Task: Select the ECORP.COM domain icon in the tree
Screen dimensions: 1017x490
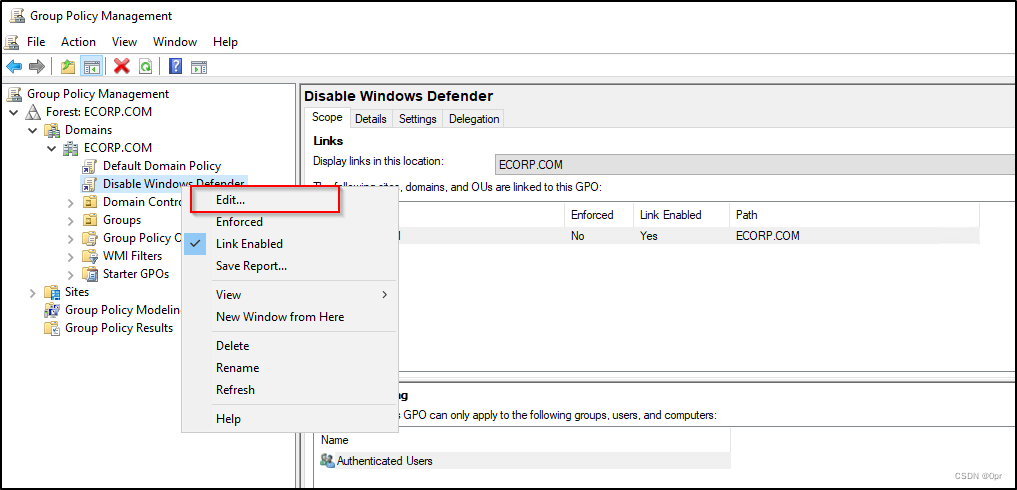Action: [x=71, y=148]
